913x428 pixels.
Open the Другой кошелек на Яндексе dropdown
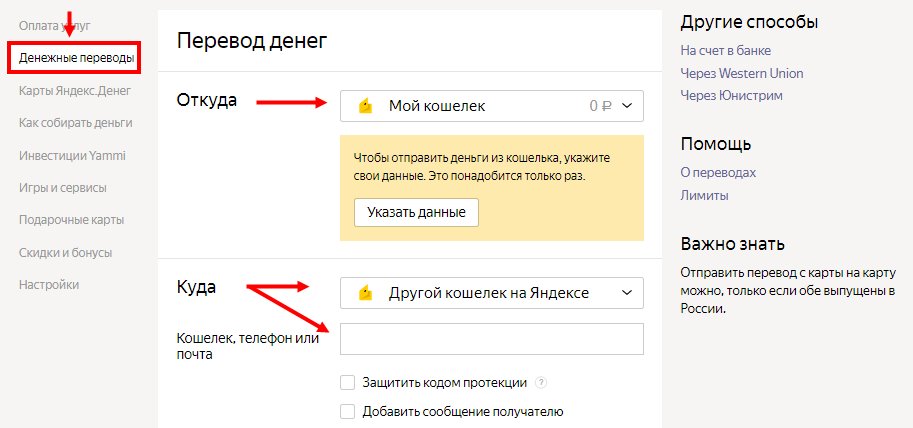tap(491, 293)
